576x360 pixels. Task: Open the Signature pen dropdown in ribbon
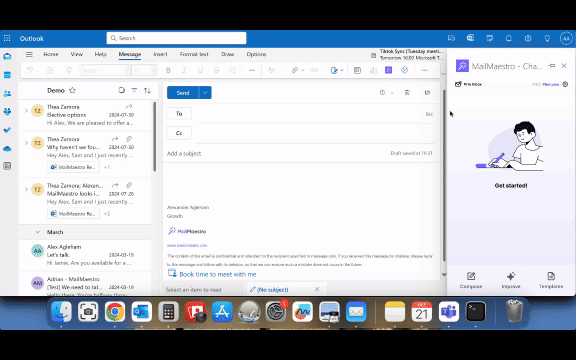[337, 70]
